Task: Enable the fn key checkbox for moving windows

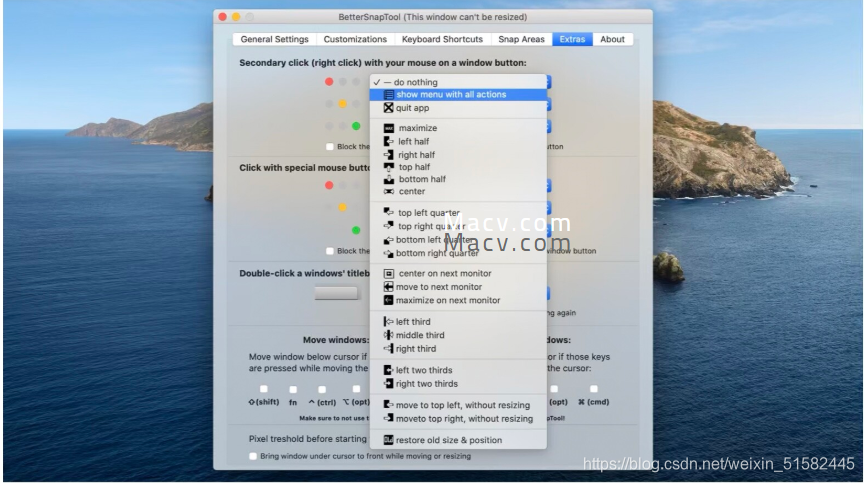Action: click(x=293, y=389)
